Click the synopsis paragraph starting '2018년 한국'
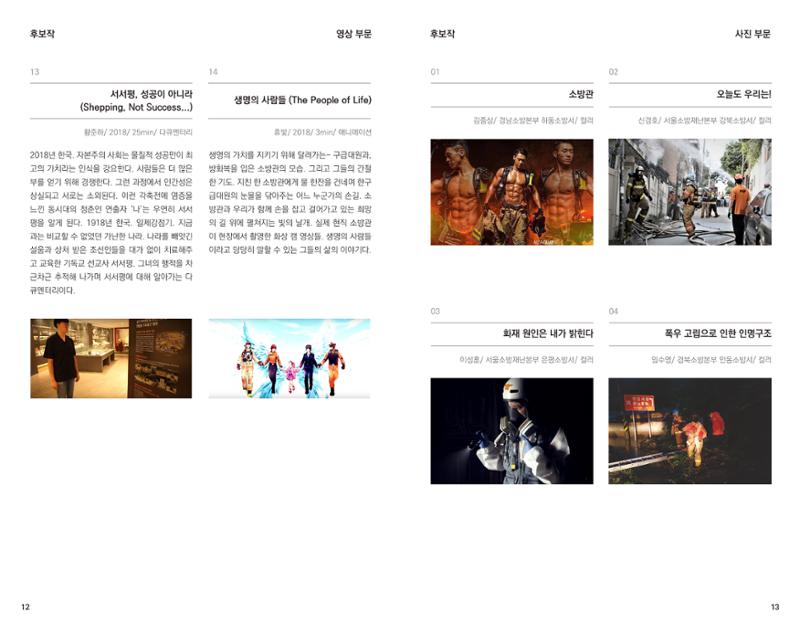This screenshot has height=634, width=800. 111,223
